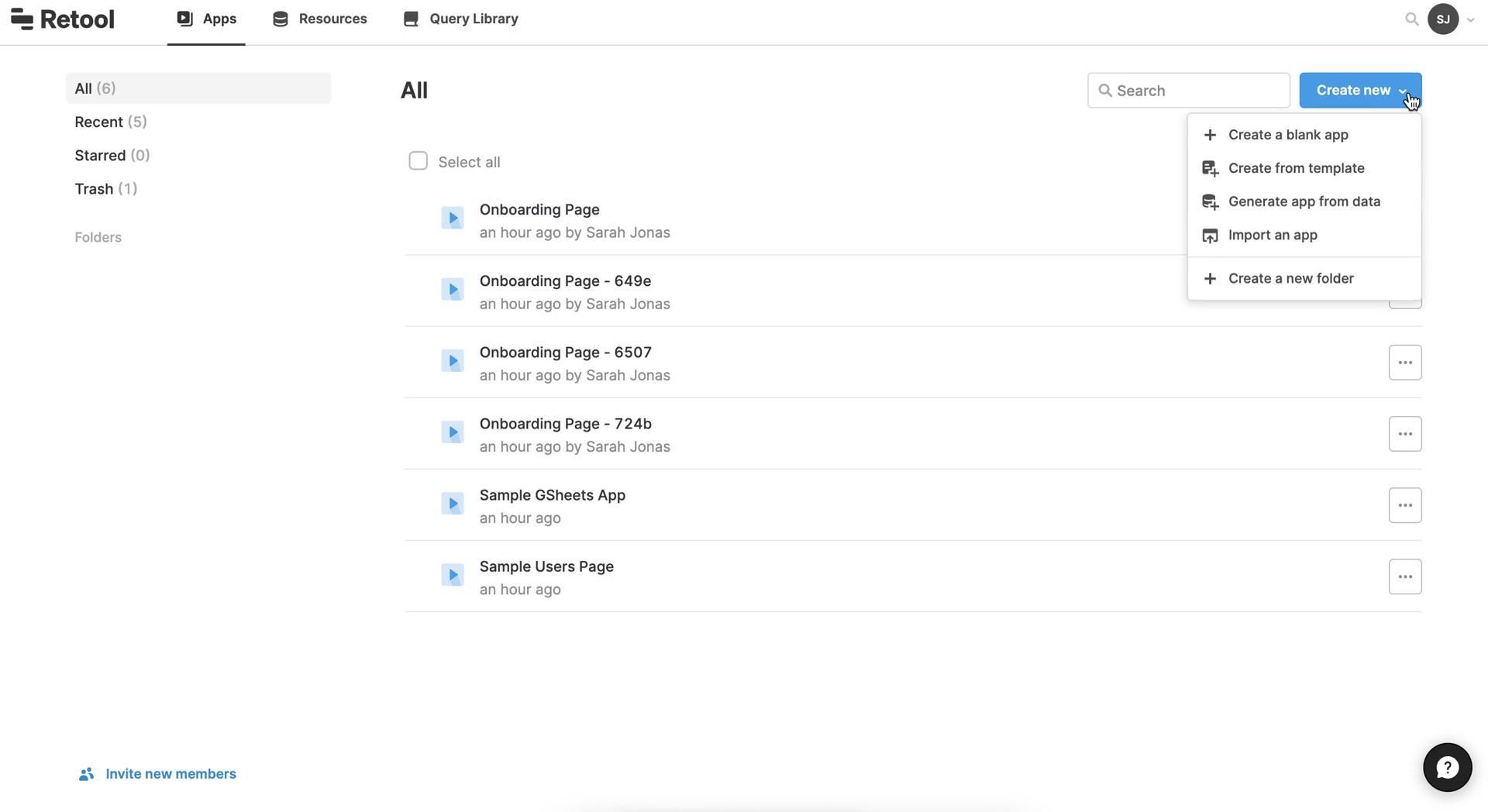Open more options for Onboarding Page - 724b

[1404, 434]
